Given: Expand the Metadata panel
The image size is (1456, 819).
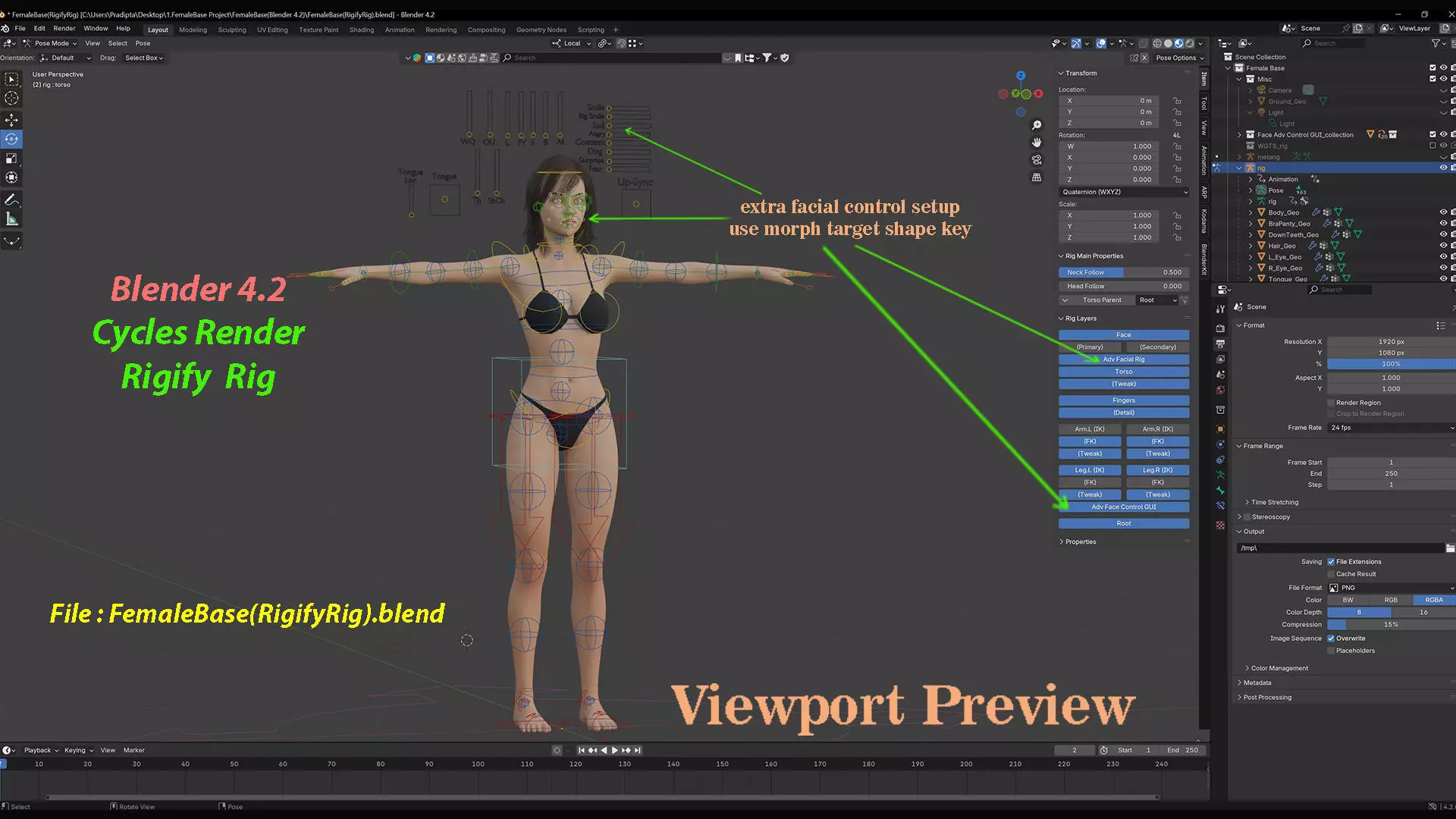Looking at the screenshot, I should (1257, 682).
